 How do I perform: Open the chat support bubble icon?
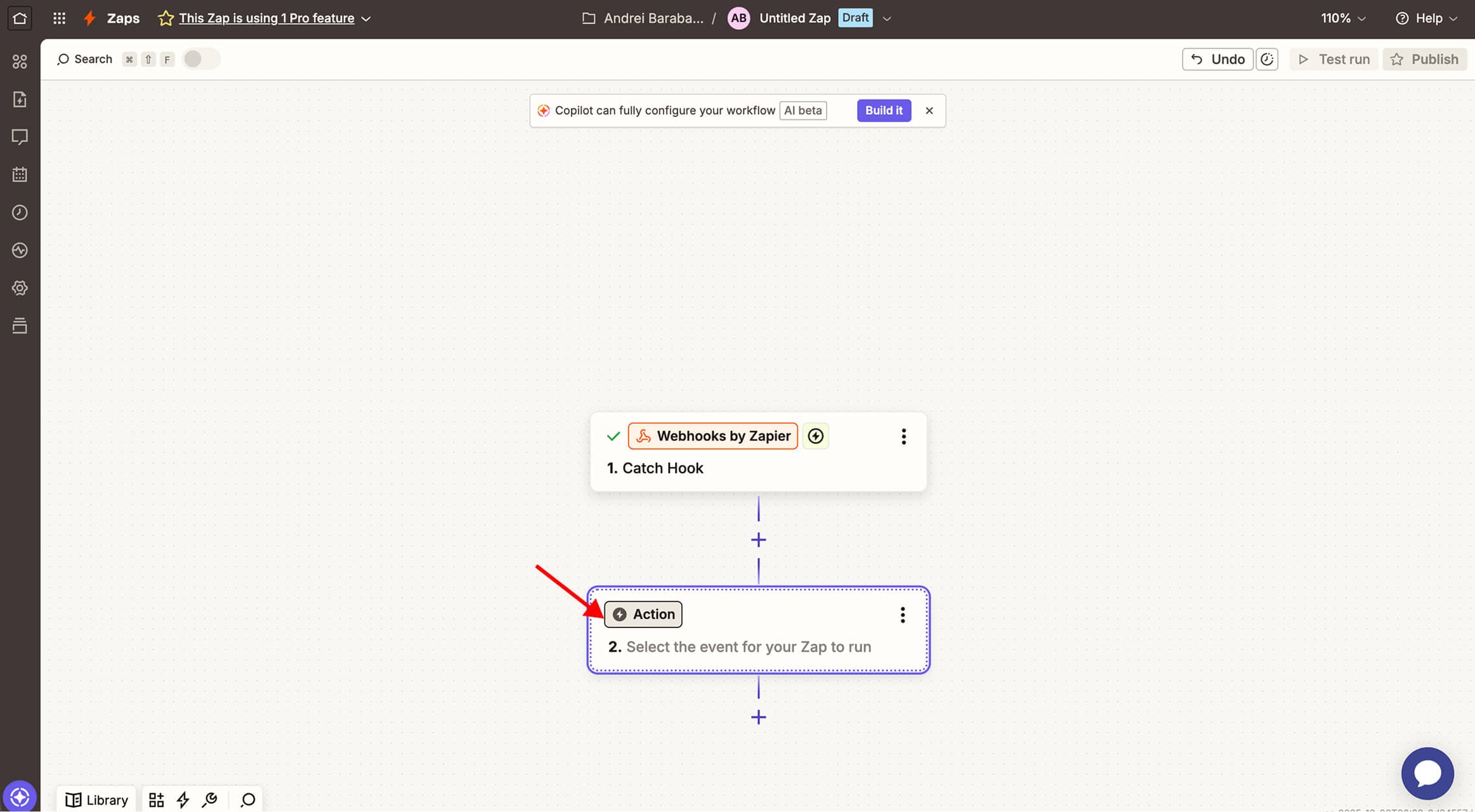click(1427, 773)
